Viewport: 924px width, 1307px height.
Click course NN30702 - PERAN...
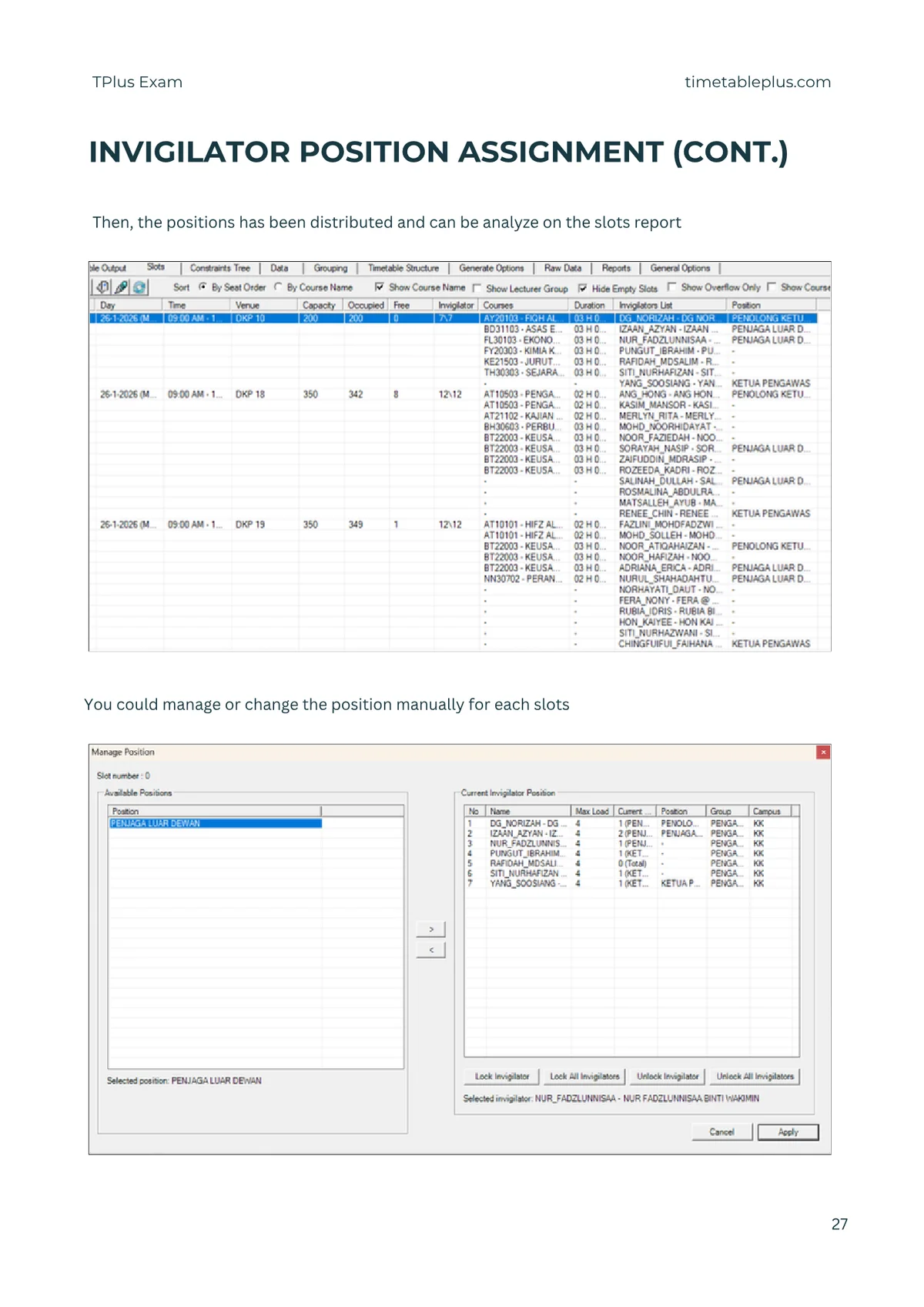[521, 578]
